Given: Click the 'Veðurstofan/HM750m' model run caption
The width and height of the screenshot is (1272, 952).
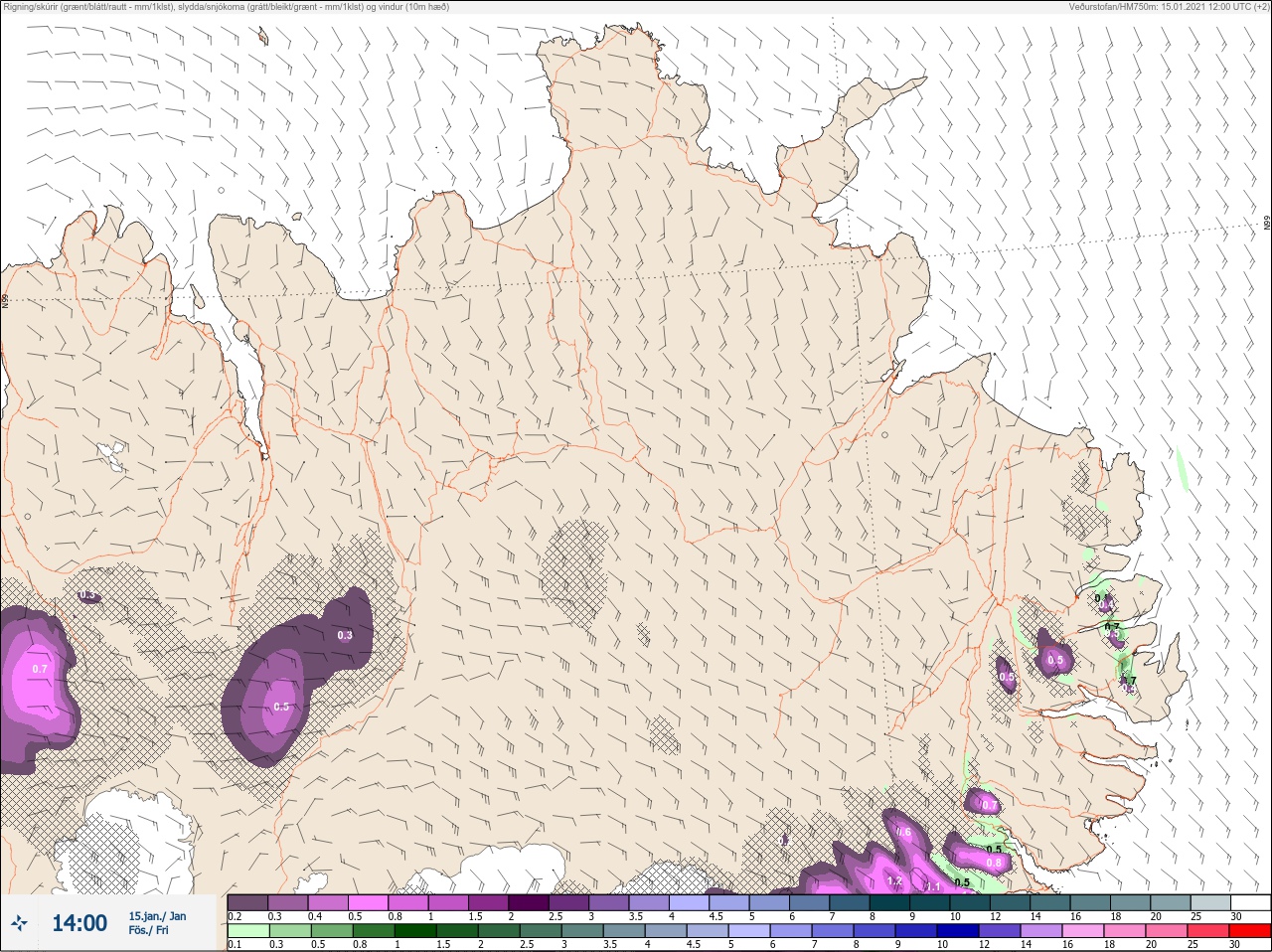Looking at the screenshot, I should coord(1168,7).
